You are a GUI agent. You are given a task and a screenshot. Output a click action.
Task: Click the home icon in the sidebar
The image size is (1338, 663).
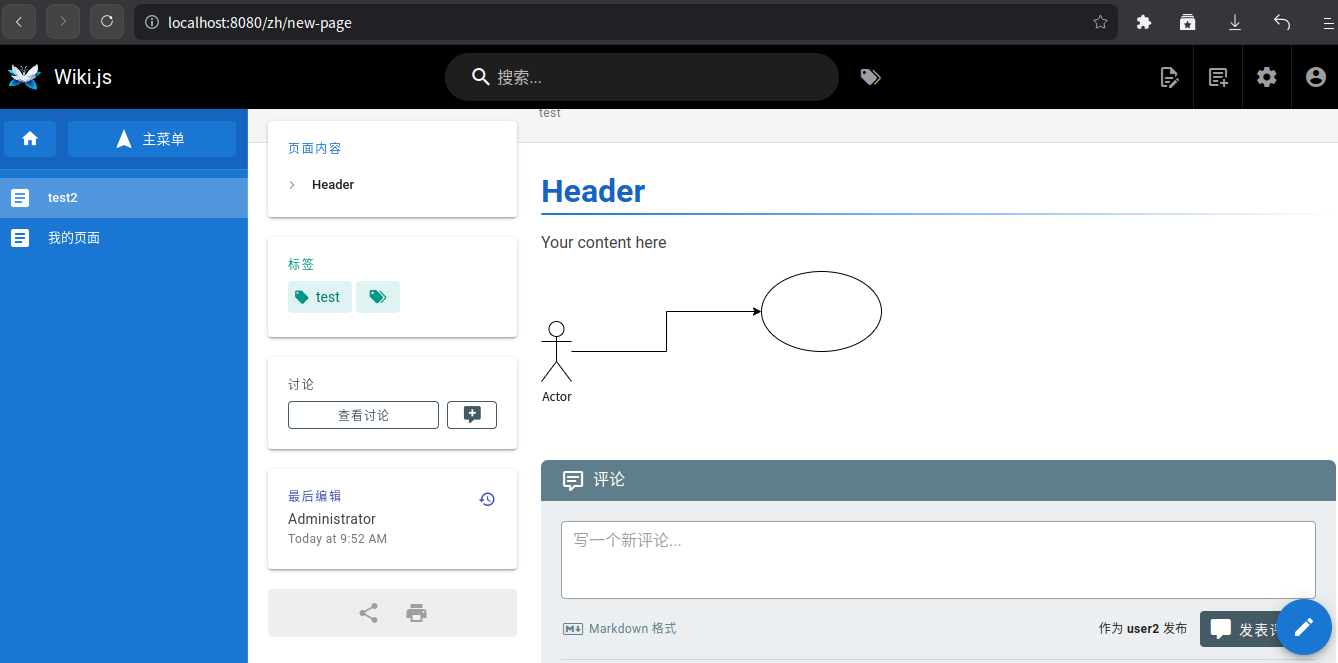tap(30, 138)
